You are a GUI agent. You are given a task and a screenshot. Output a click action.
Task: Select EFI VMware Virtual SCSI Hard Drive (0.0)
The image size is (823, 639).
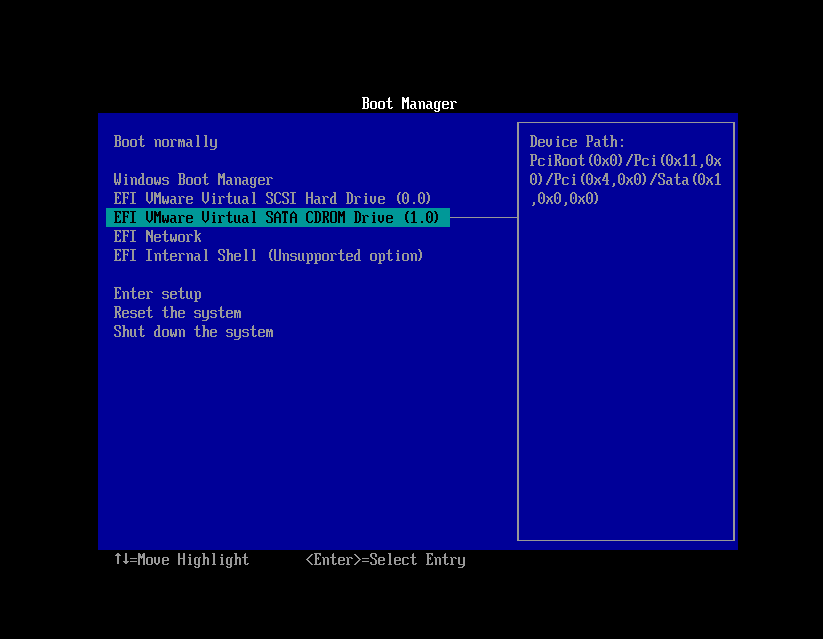(272, 198)
